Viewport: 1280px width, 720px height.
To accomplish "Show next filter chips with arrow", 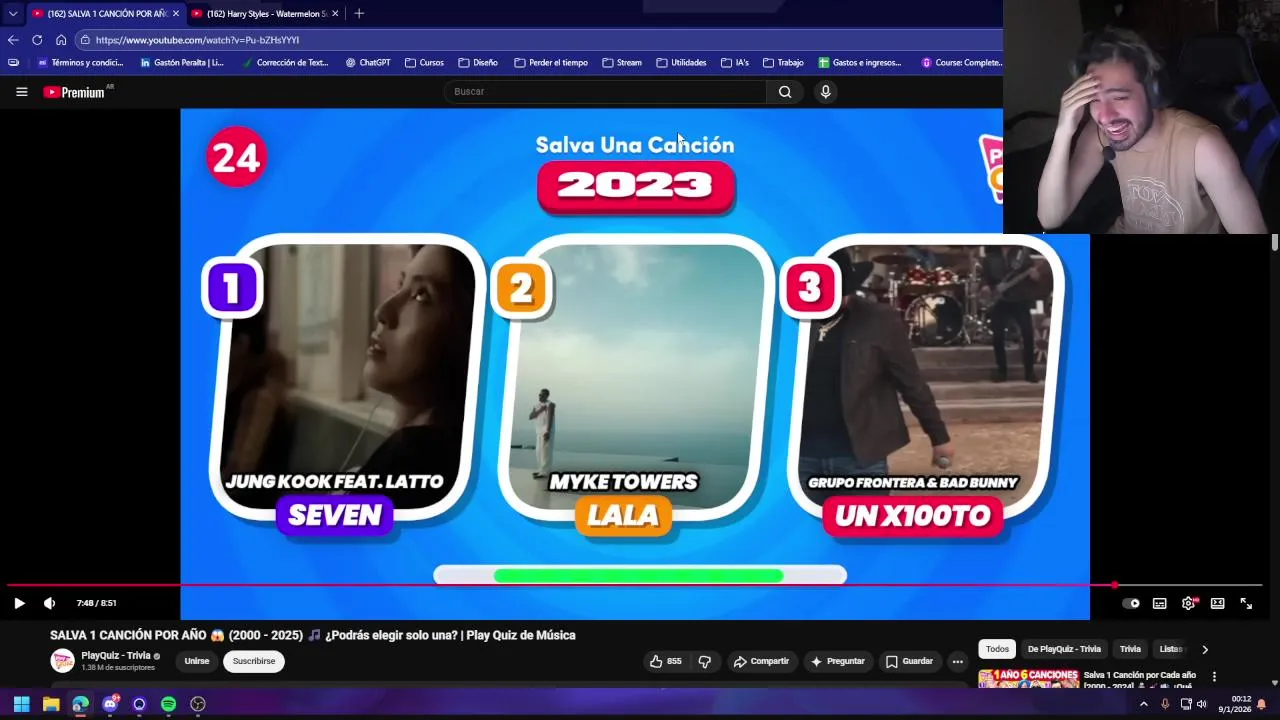I will tap(1204, 649).
